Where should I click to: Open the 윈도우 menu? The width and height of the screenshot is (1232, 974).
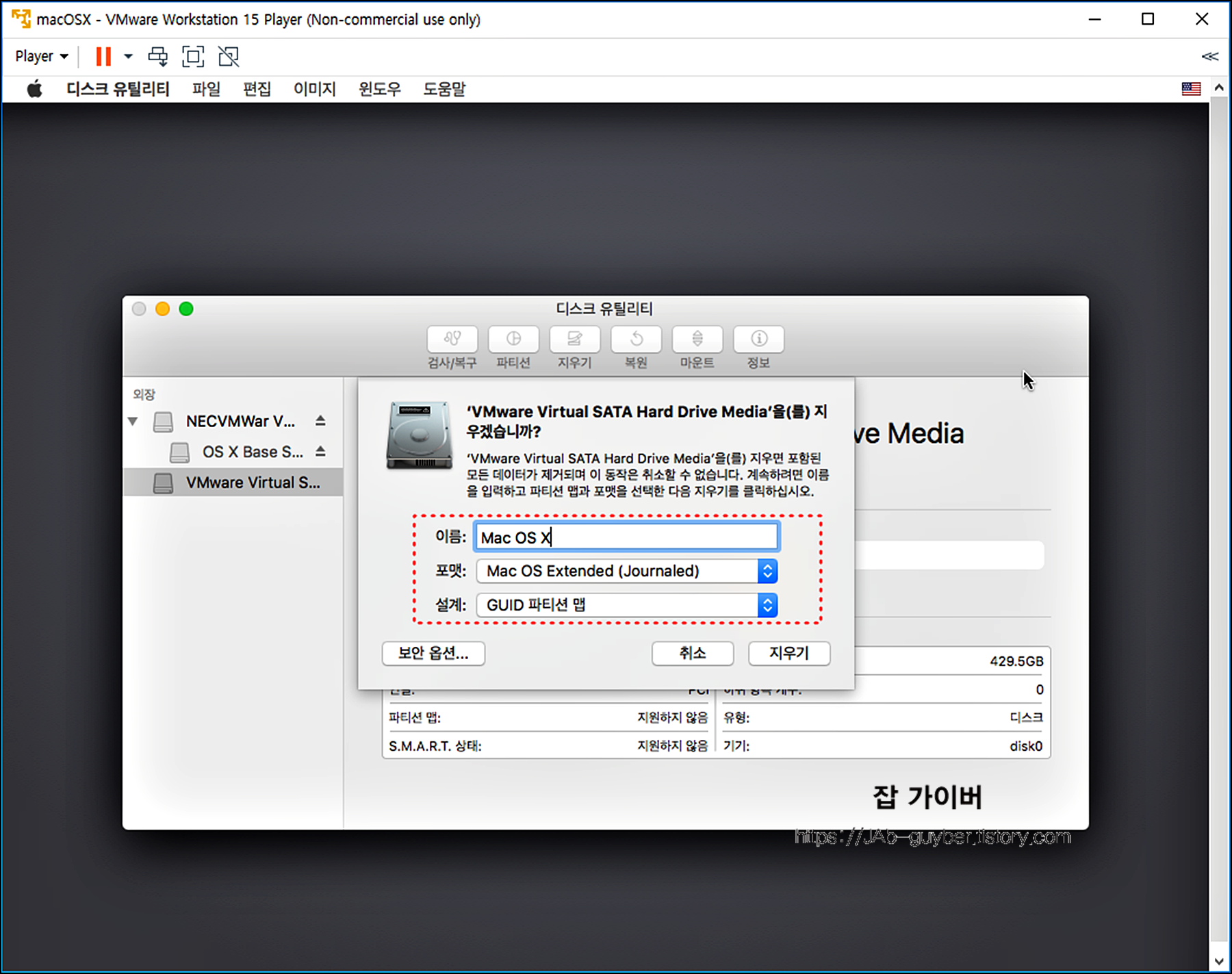[x=380, y=89]
